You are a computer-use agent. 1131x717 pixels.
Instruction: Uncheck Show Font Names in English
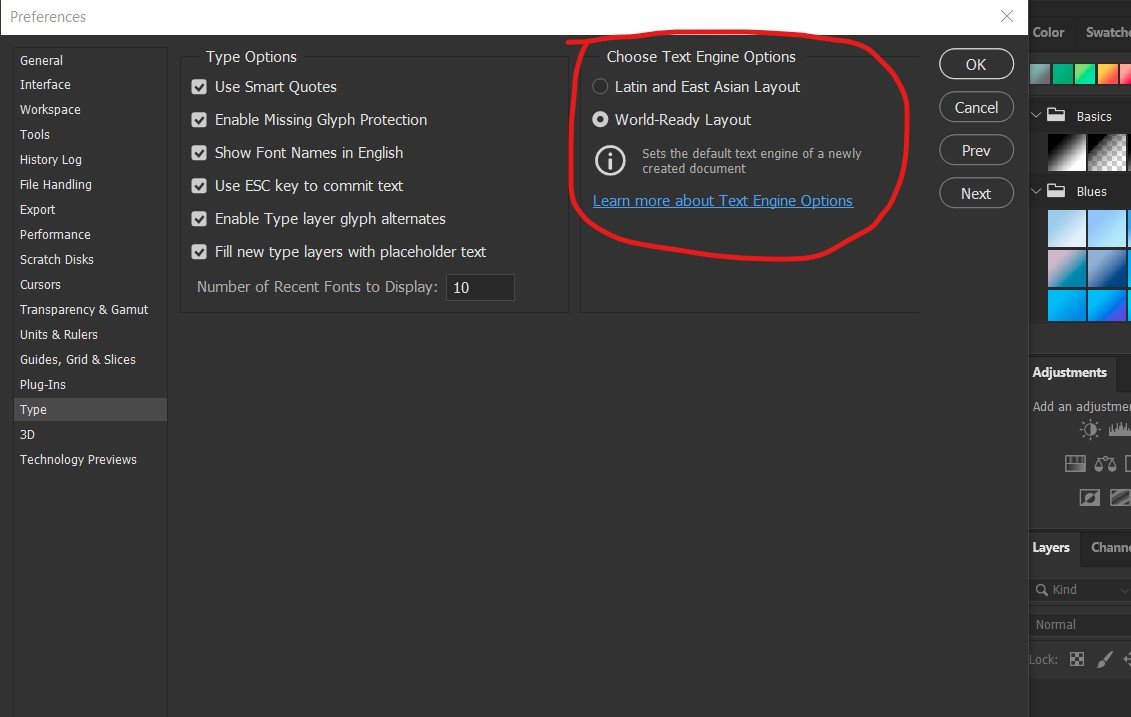pyautogui.click(x=199, y=153)
